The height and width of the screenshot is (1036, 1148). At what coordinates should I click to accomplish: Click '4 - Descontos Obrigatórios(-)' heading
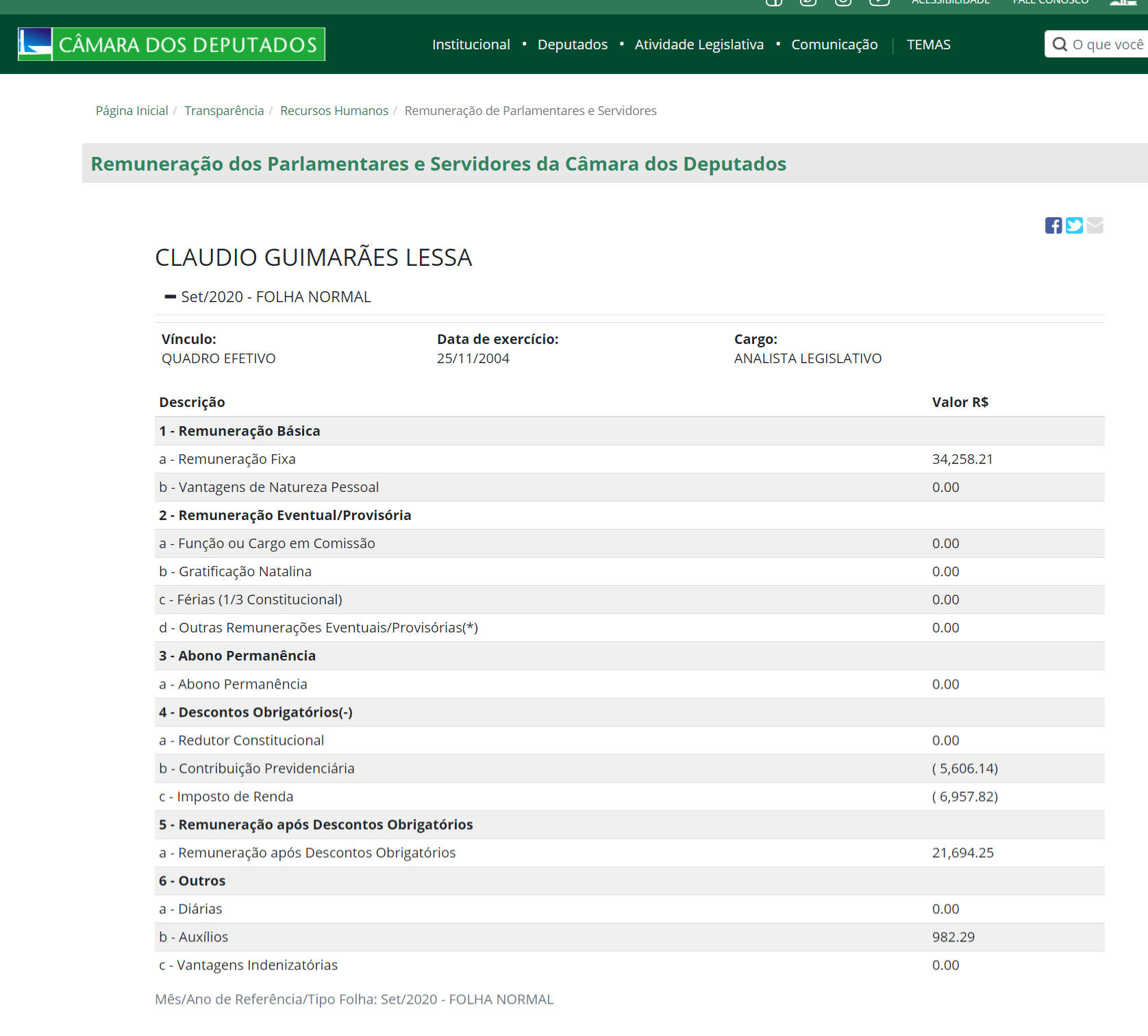[255, 712]
